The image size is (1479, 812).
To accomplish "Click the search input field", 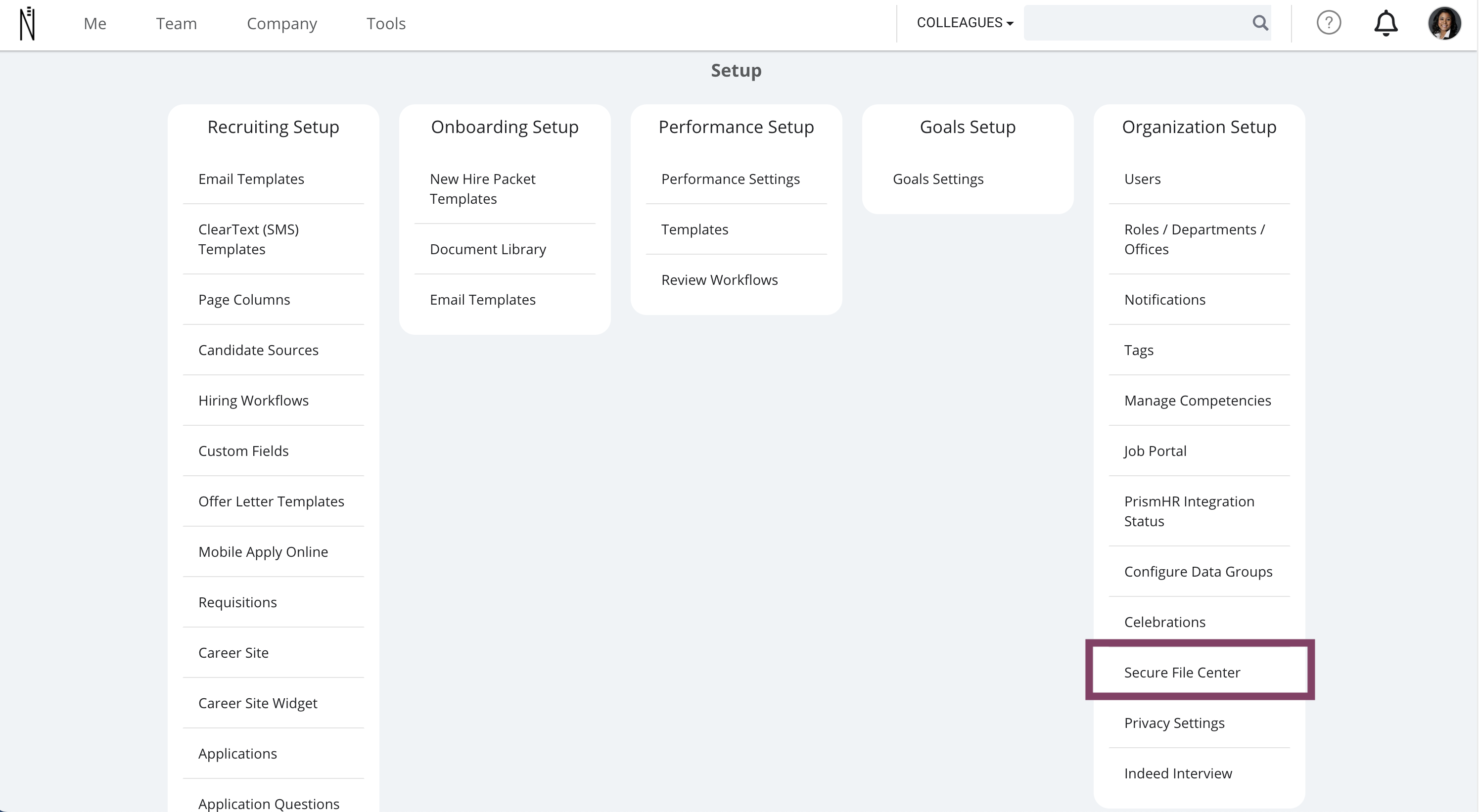I will (x=1134, y=23).
